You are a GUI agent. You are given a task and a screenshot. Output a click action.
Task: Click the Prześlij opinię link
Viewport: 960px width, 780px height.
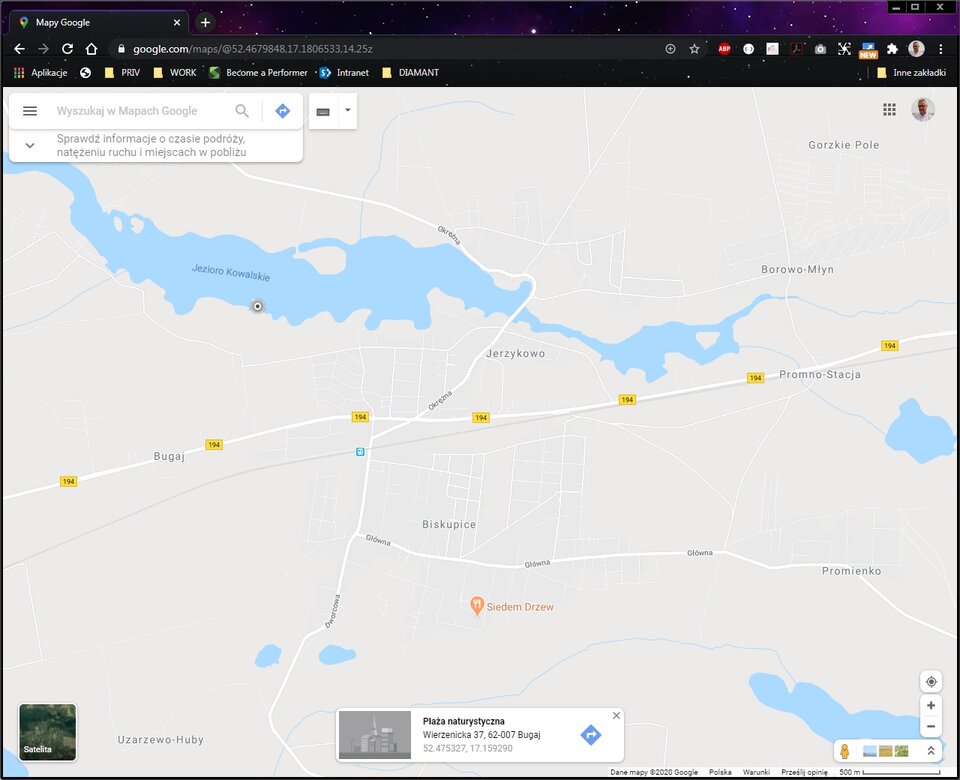[805, 772]
